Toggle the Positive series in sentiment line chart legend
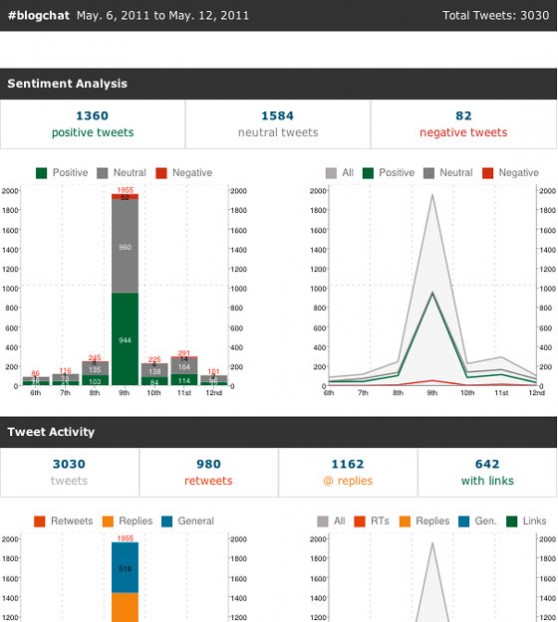558x622 pixels. [389, 173]
